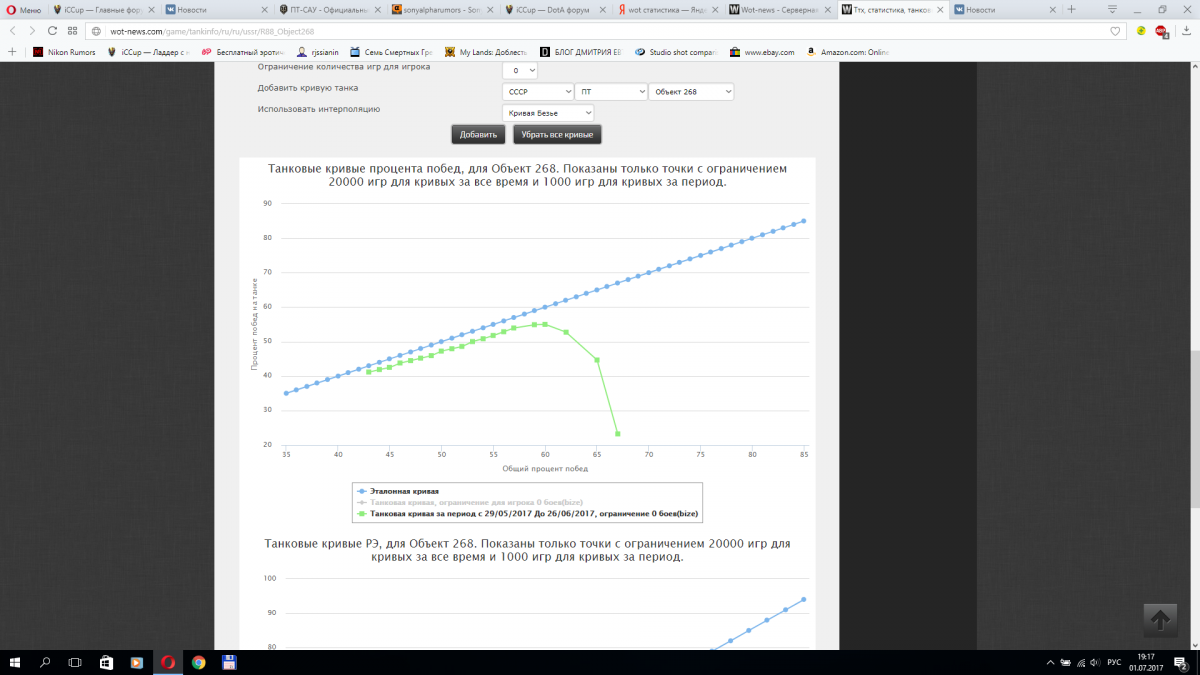Image resolution: width=1200 pixels, height=675 pixels.
Task: Switch to the ПТ-САУ Официальный tab
Action: [331, 9]
